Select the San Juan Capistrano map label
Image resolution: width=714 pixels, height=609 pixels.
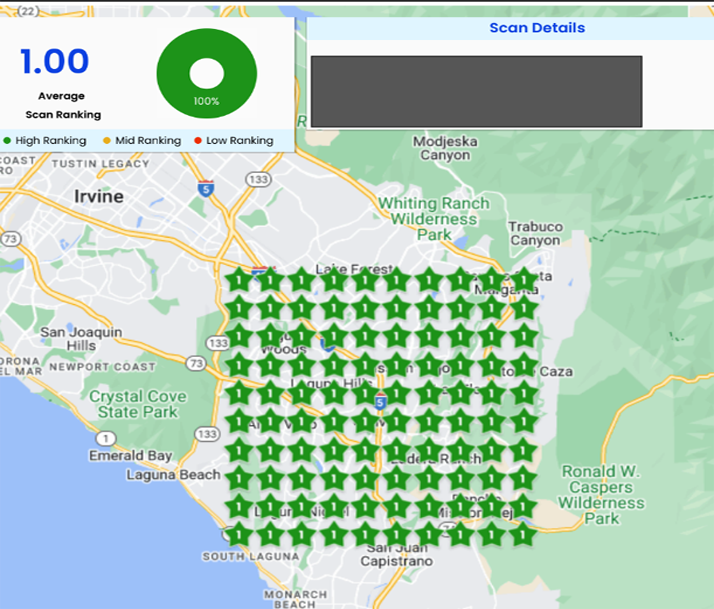pos(399,554)
